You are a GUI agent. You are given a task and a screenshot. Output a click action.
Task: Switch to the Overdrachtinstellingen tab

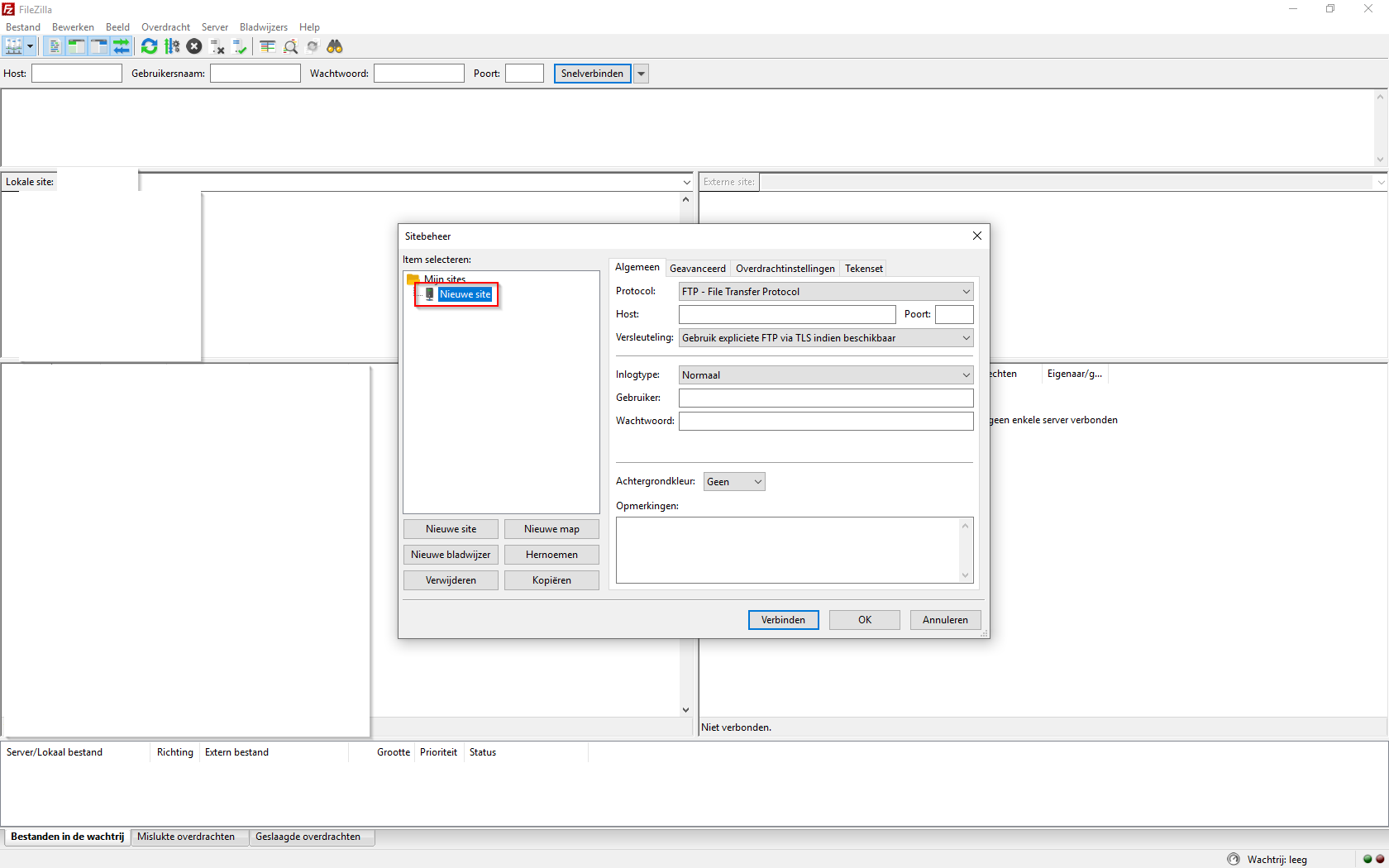point(785,269)
